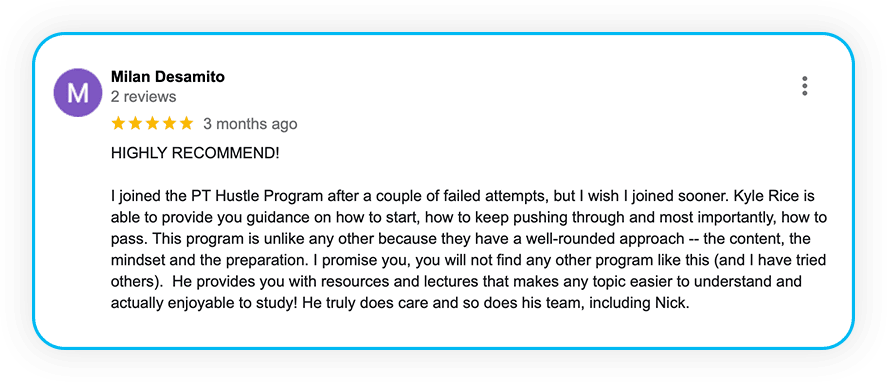Click empty white space below review text

(x=441, y=329)
